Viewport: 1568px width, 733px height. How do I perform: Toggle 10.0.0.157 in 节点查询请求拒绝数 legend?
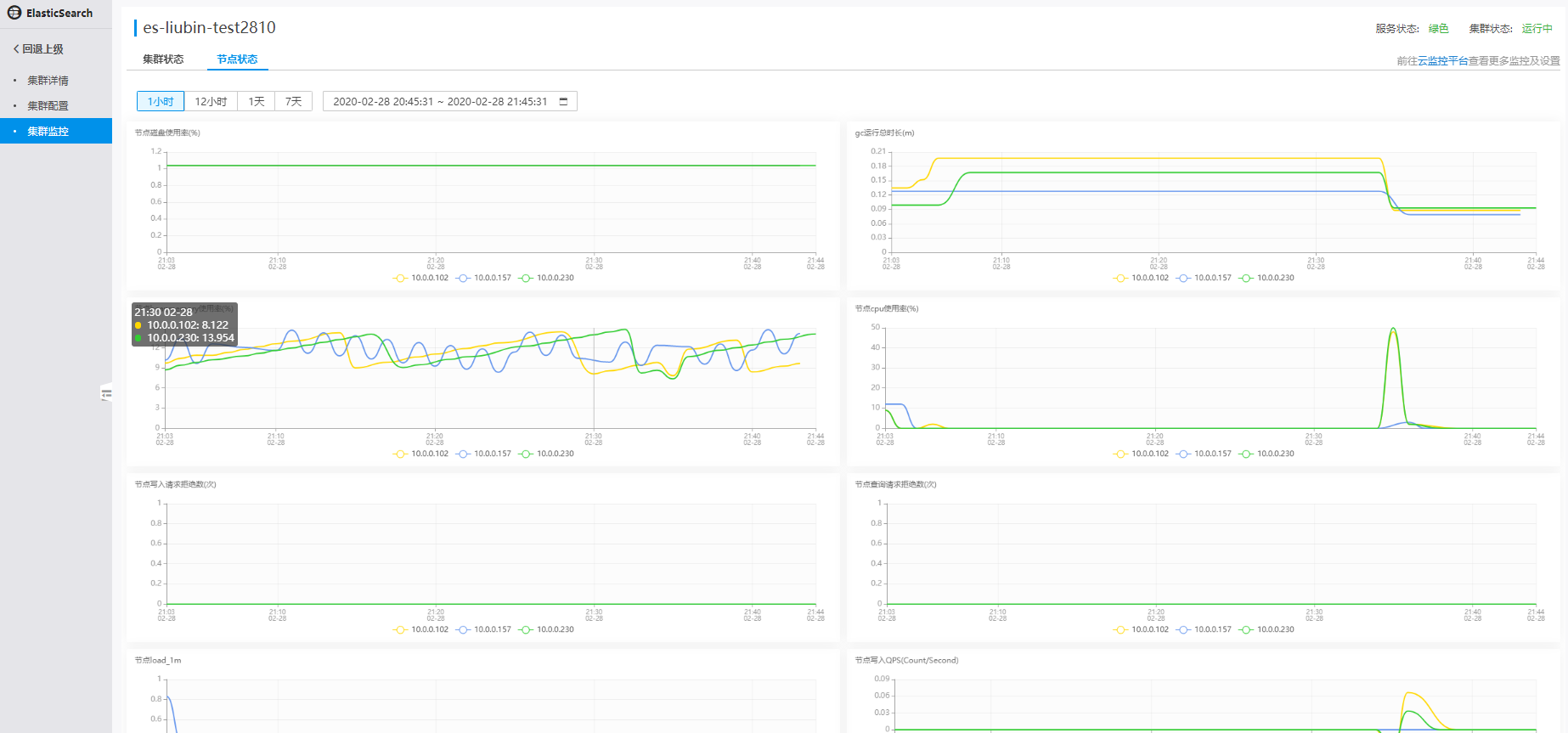point(1204,629)
